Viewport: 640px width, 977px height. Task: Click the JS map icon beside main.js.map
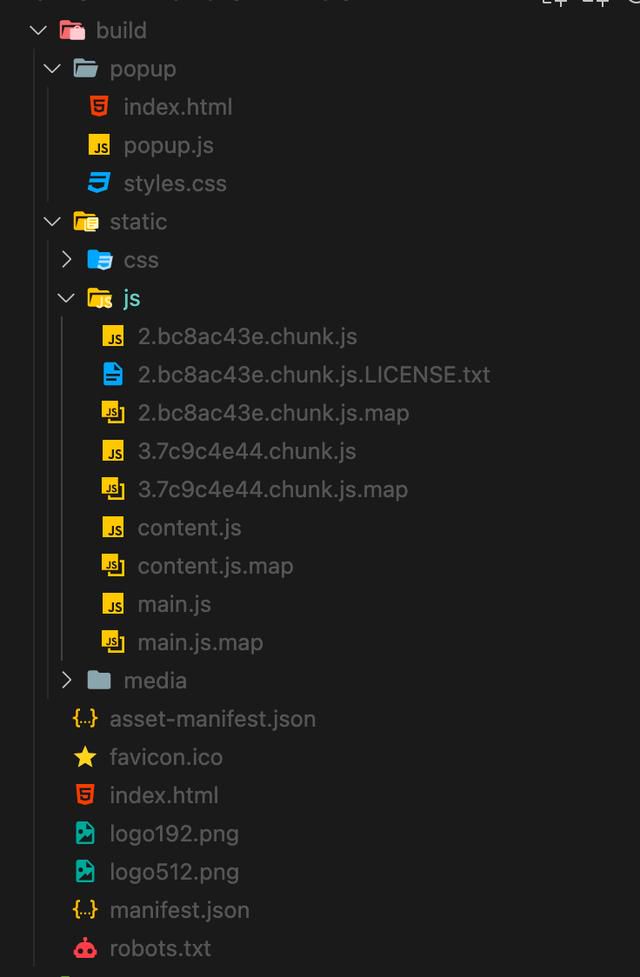pos(113,642)
